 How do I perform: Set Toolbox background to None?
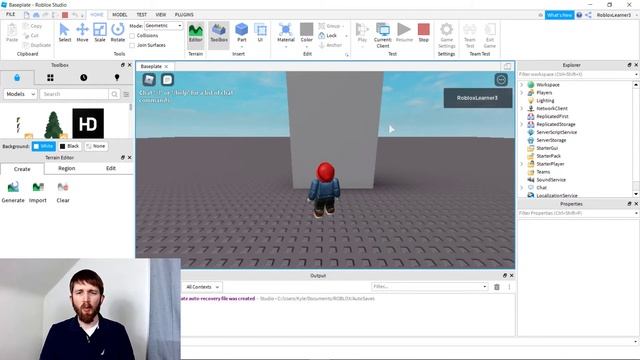tap(96, 146)
